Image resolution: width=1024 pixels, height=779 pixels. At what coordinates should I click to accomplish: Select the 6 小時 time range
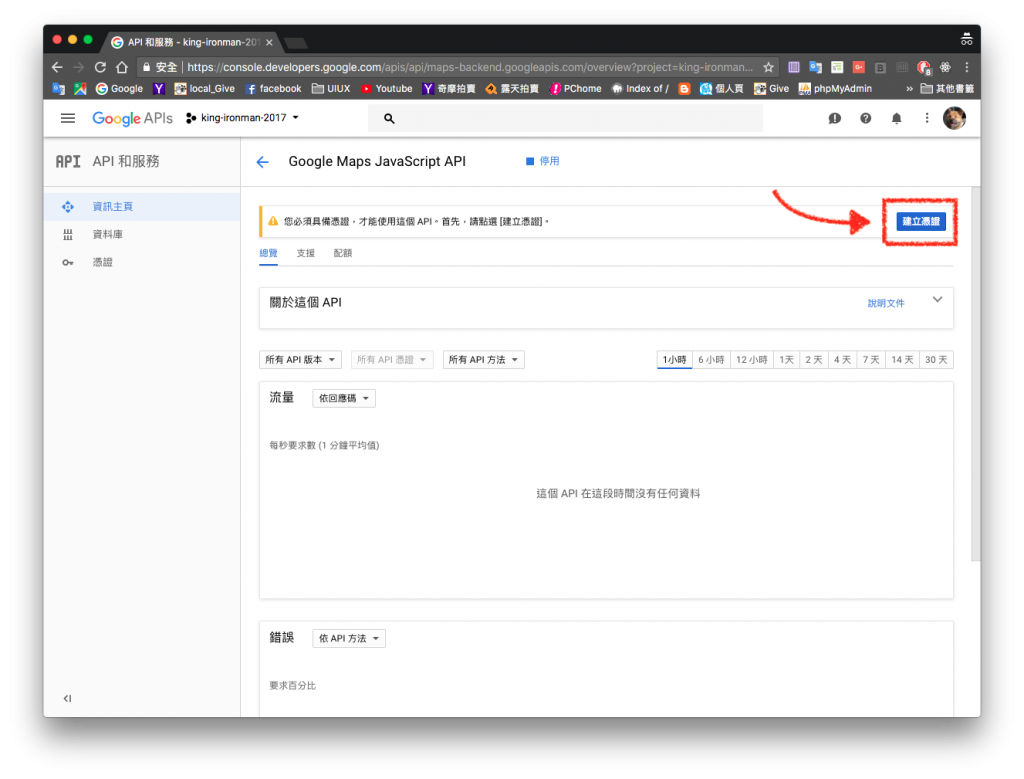point(711,360)
